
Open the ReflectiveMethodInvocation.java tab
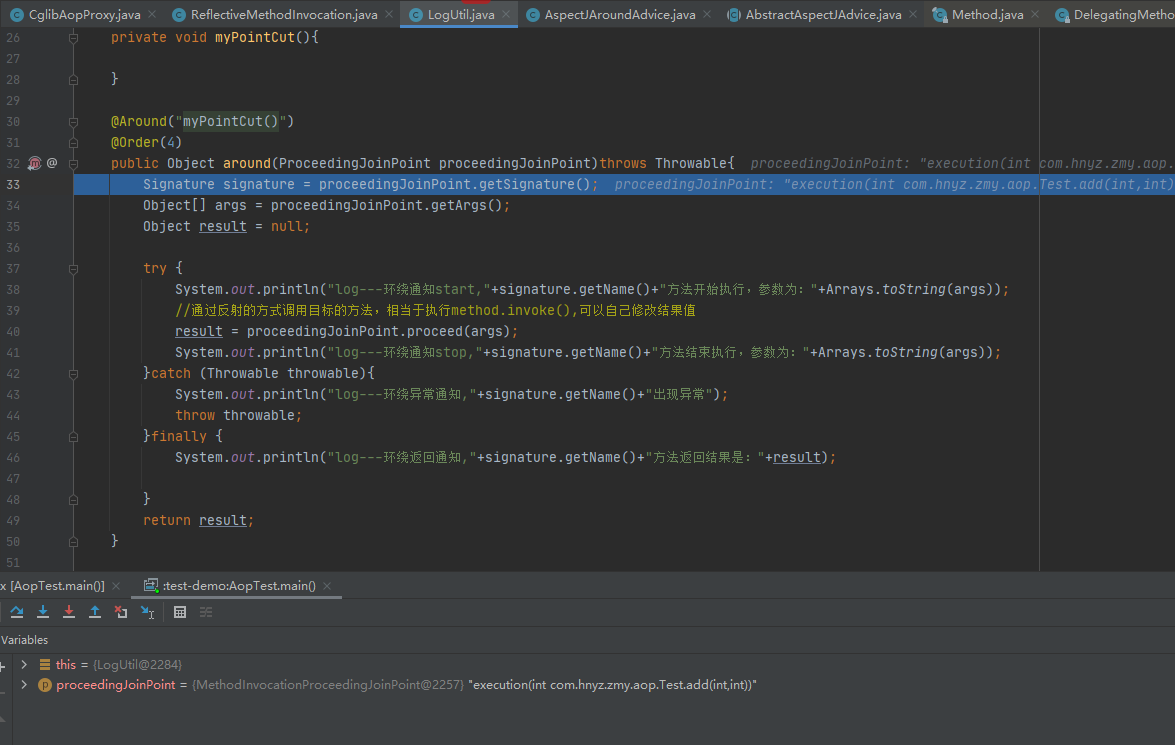[x=284, y=14]
